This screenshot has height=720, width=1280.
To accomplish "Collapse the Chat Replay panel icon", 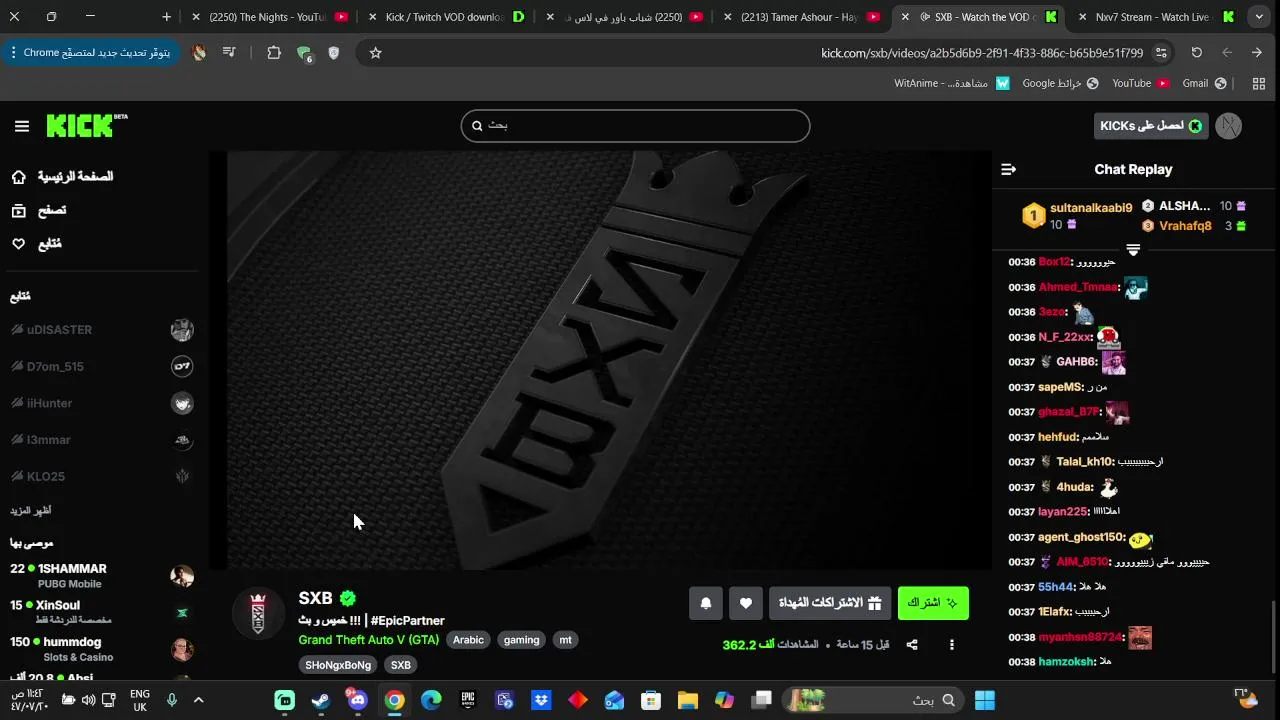I will [x=1008, y=170].
